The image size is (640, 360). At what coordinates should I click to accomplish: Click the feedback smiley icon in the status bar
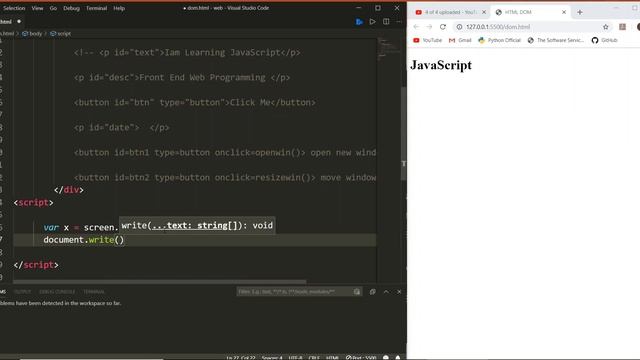[386, 358]
